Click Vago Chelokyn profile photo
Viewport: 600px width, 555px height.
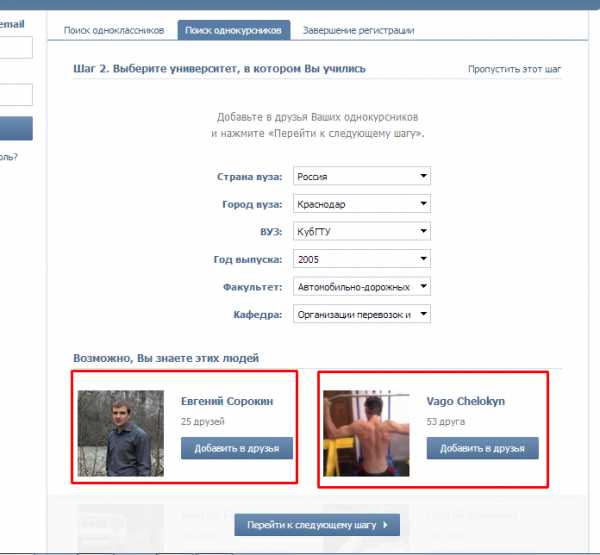[366, 433]
